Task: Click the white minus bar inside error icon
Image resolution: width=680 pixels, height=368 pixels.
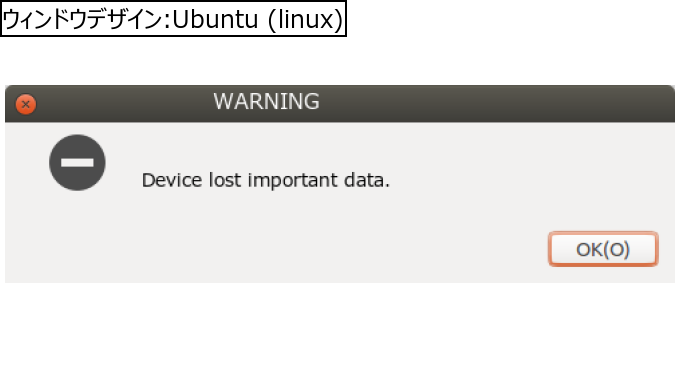Action: (77, 163)
